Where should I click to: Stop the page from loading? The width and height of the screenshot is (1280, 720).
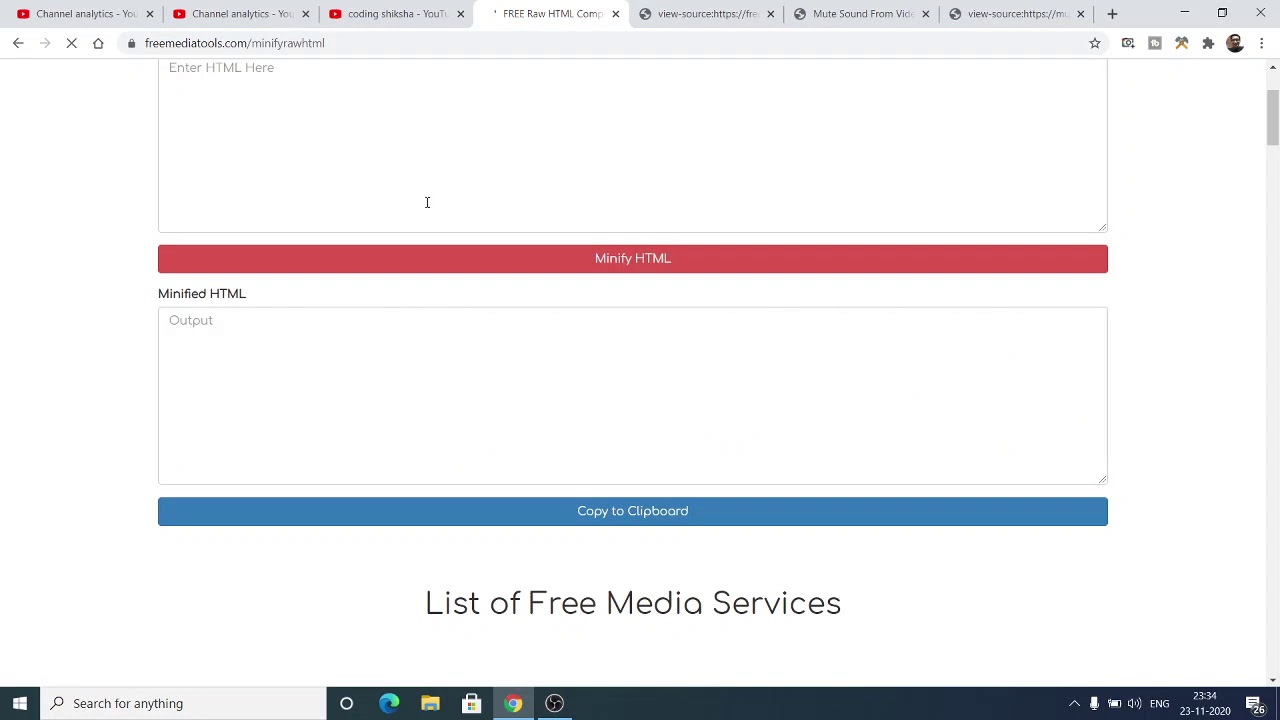[72, 43]
